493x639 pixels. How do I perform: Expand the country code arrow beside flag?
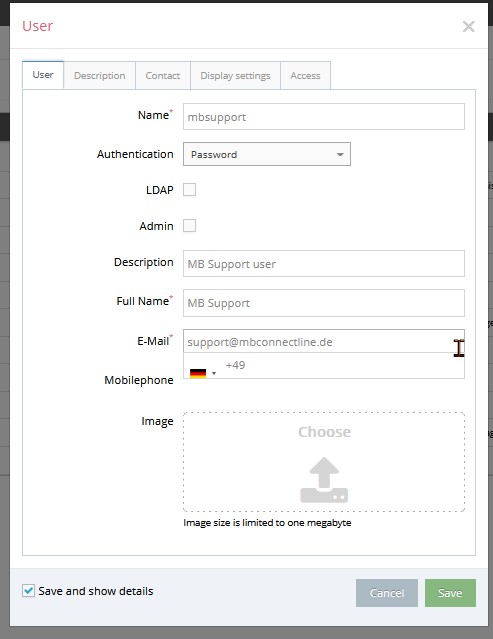[x=214, y=373]
